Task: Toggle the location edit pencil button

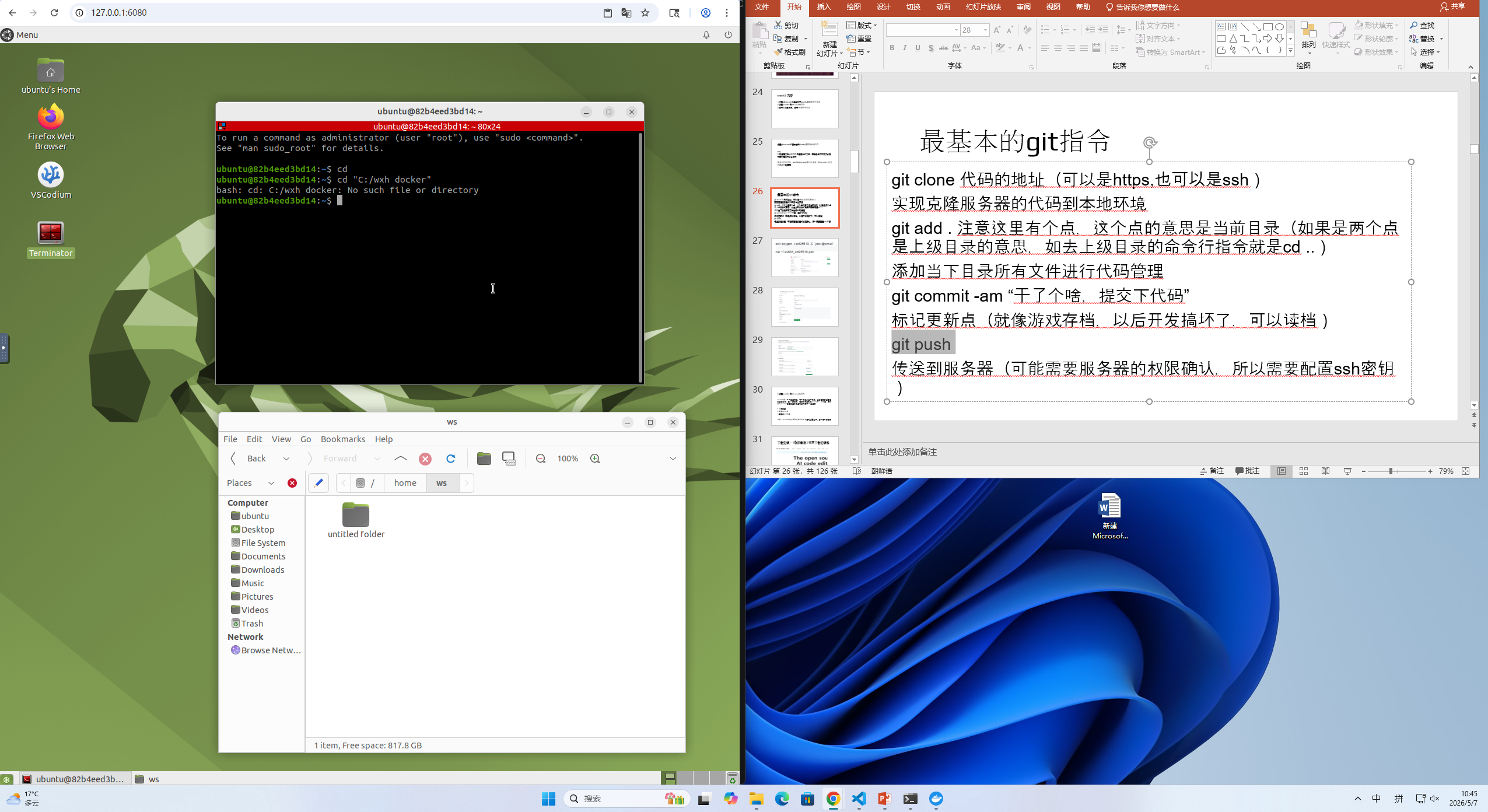Action: (x=318, y=483)
